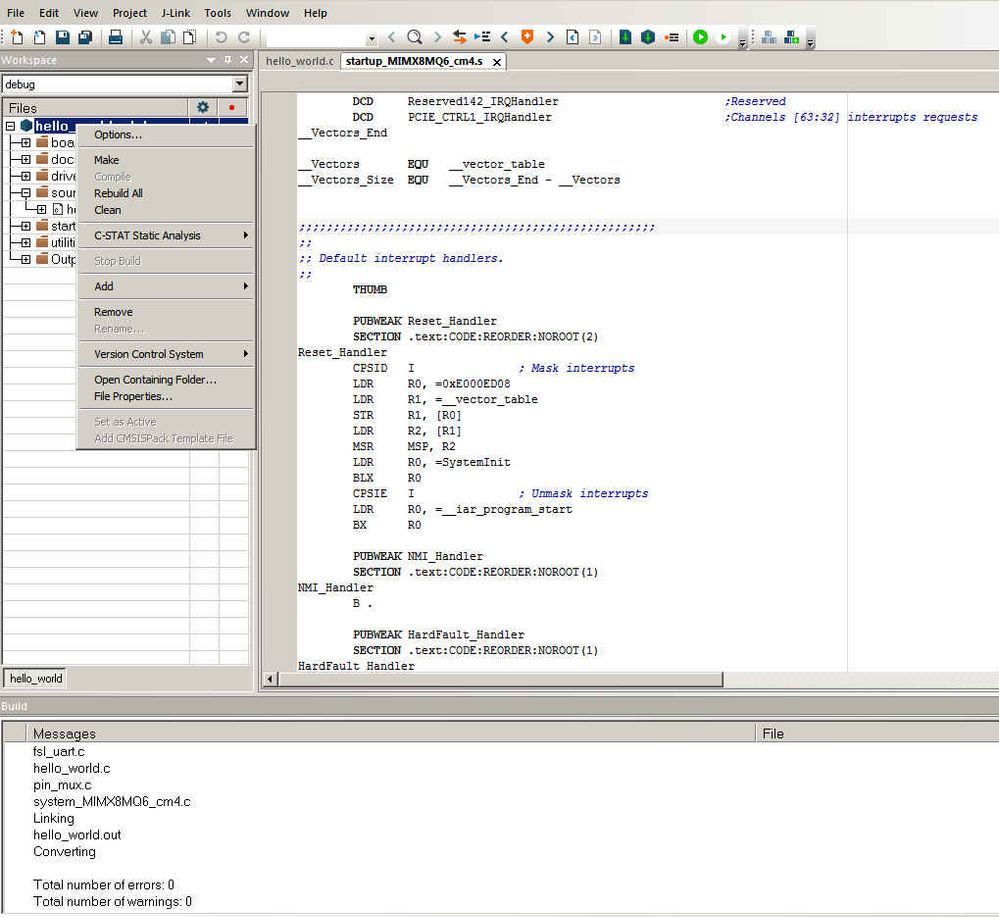Viewport: 999px width, 917px height.
Task: Run Make with the hexagon build icon
Action: pyautogui.click(x=648, y=37)
